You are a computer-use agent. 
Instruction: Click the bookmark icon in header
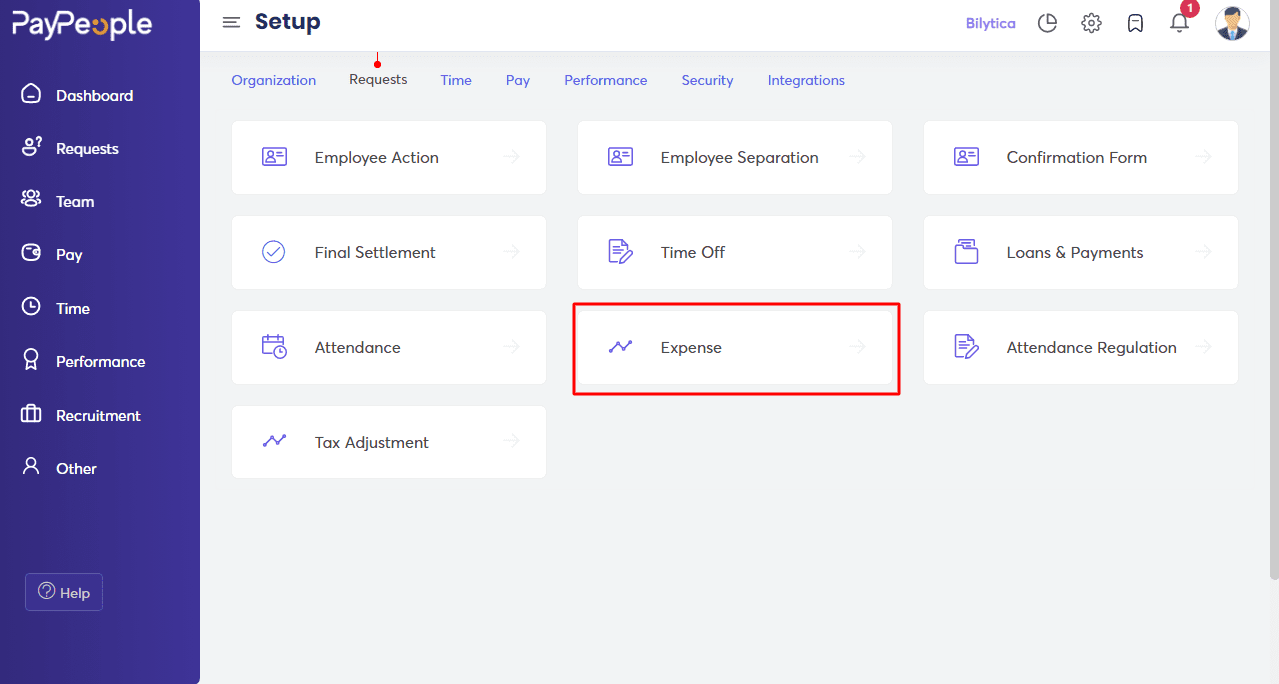point(1135,23)
